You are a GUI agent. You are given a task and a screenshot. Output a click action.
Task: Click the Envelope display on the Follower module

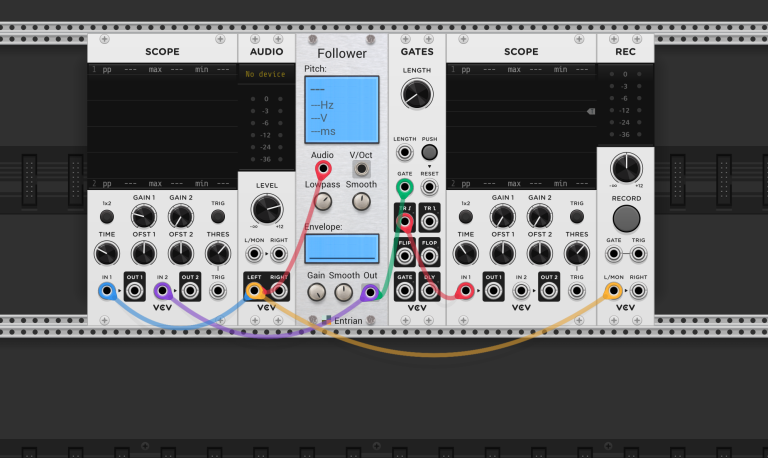342,248
